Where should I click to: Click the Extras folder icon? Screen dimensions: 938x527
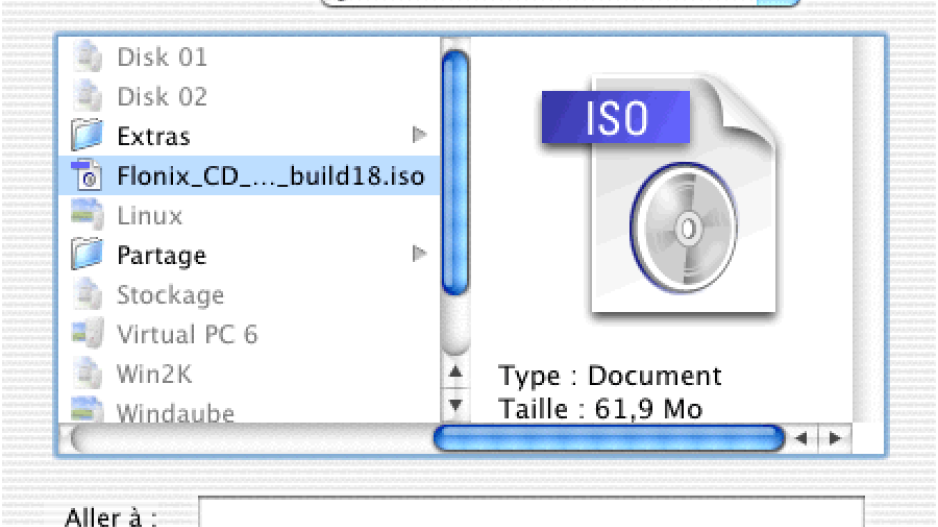pos(87,135)
